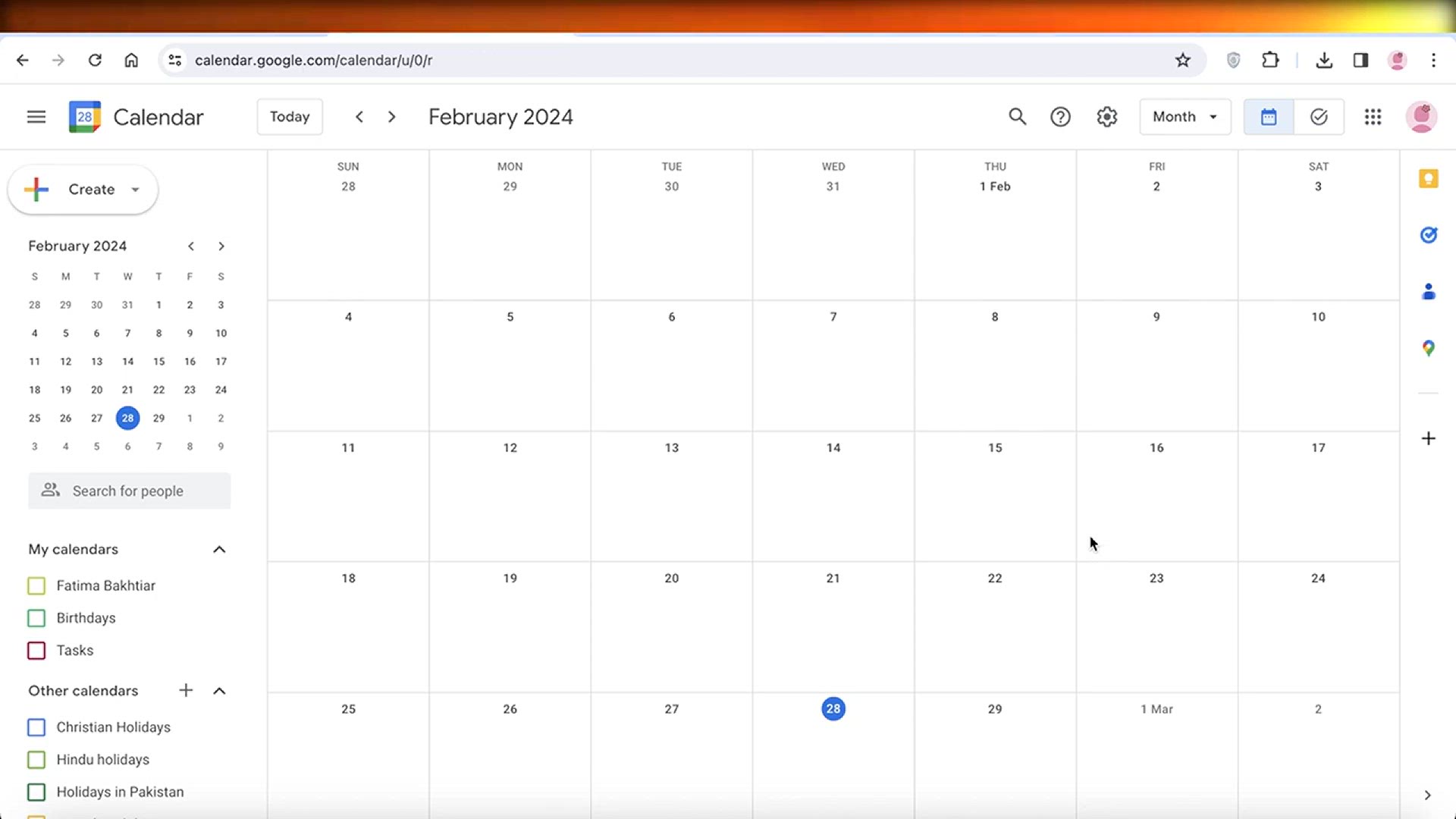The width and height of the screenshot is (1456, 819).
Task: Open the browser shield extension icon
Action: click(1233, 60)
